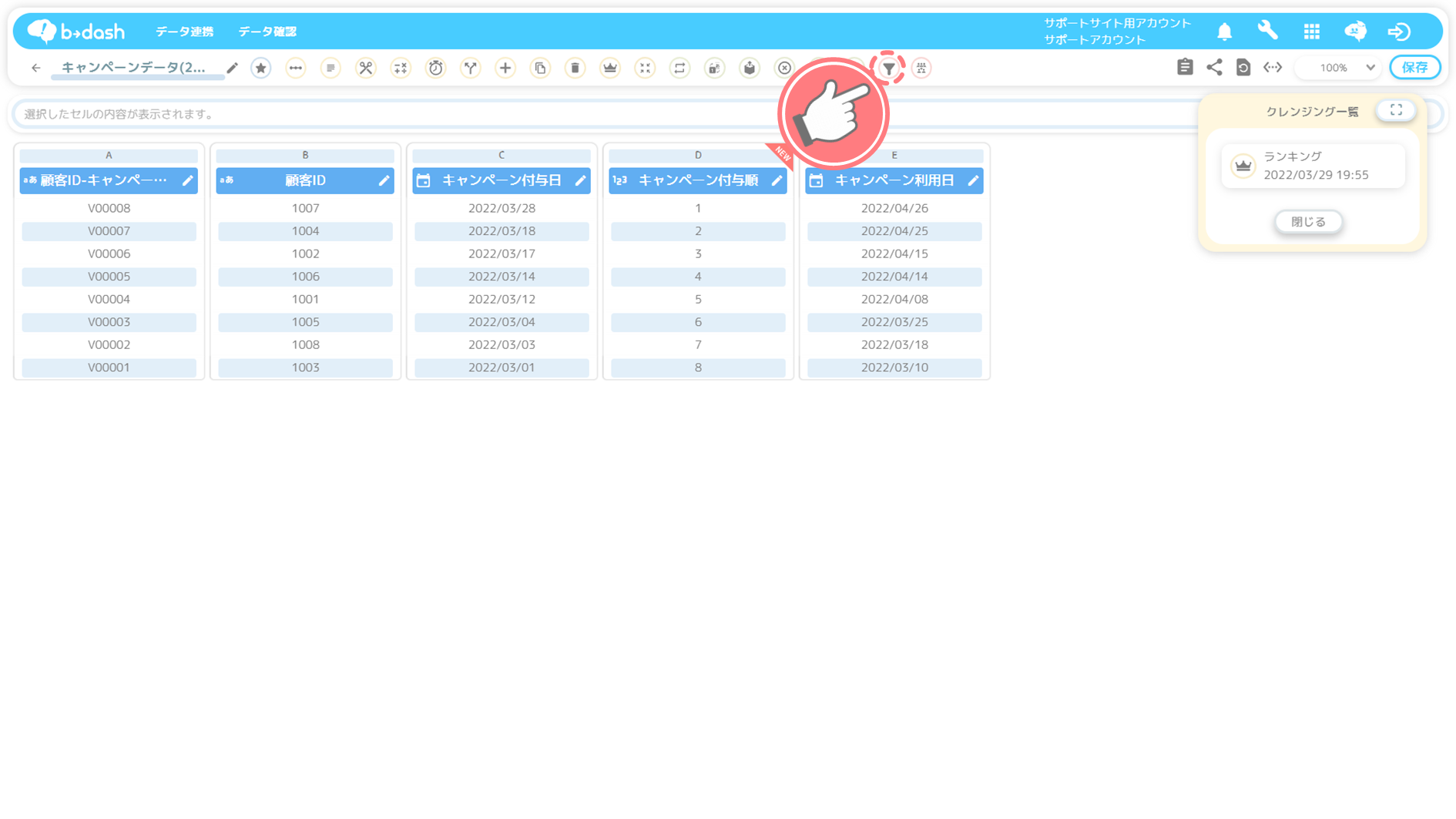
Task: Select cell 2022/04/08
Action: (894, 299)
